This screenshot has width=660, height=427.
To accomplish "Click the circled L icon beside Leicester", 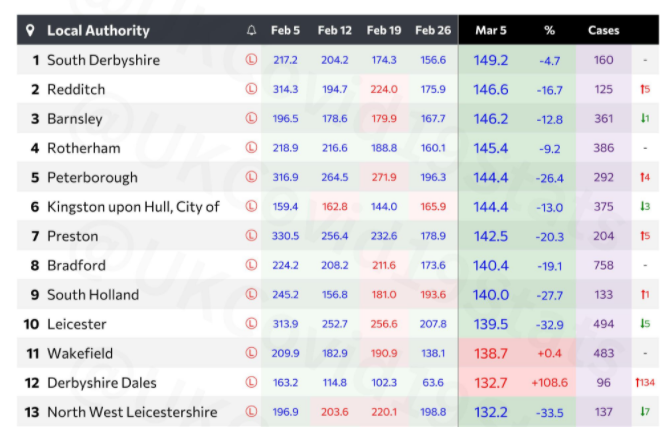I will coord(251,324).
